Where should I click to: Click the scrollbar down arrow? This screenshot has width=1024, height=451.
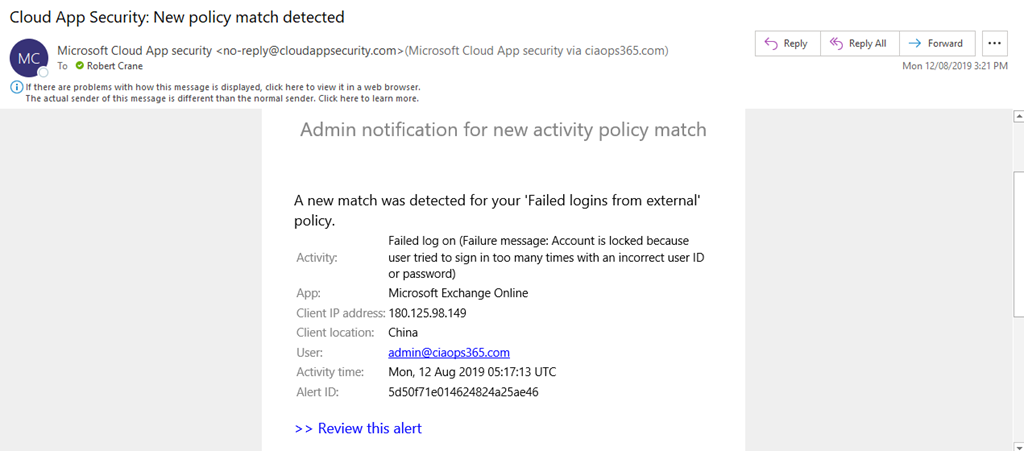[1015, 443]
